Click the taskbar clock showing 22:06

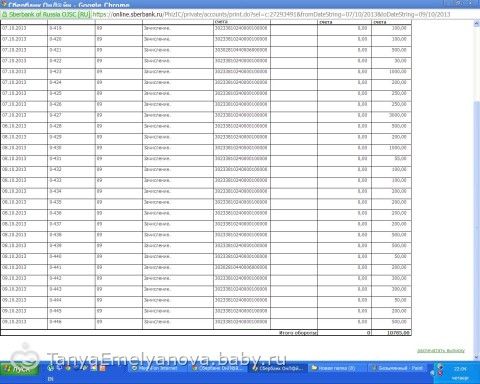(x=460, y=369)
